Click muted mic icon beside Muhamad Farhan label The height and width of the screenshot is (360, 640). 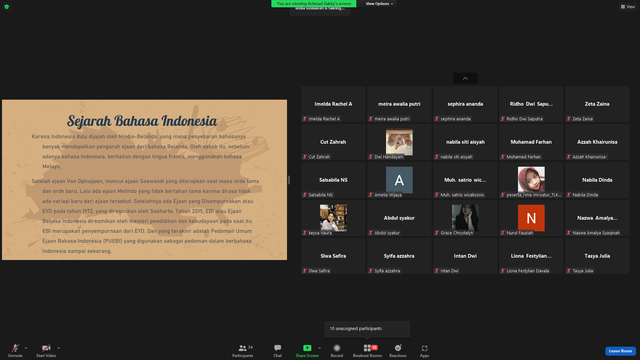pos(502,157)
